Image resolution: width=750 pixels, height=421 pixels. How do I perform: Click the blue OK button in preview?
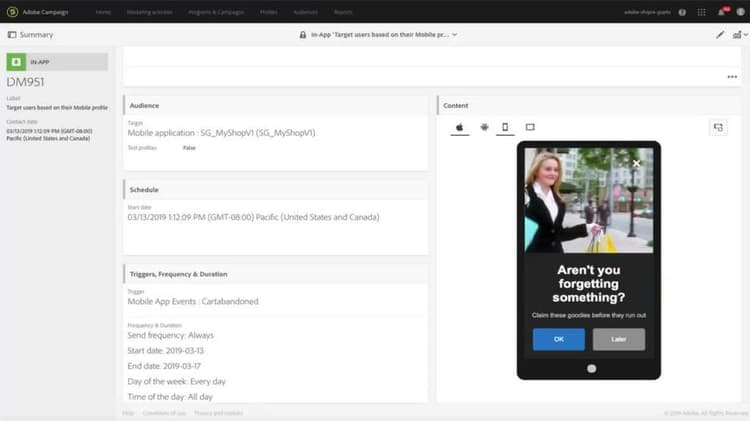tap(559, 339)
